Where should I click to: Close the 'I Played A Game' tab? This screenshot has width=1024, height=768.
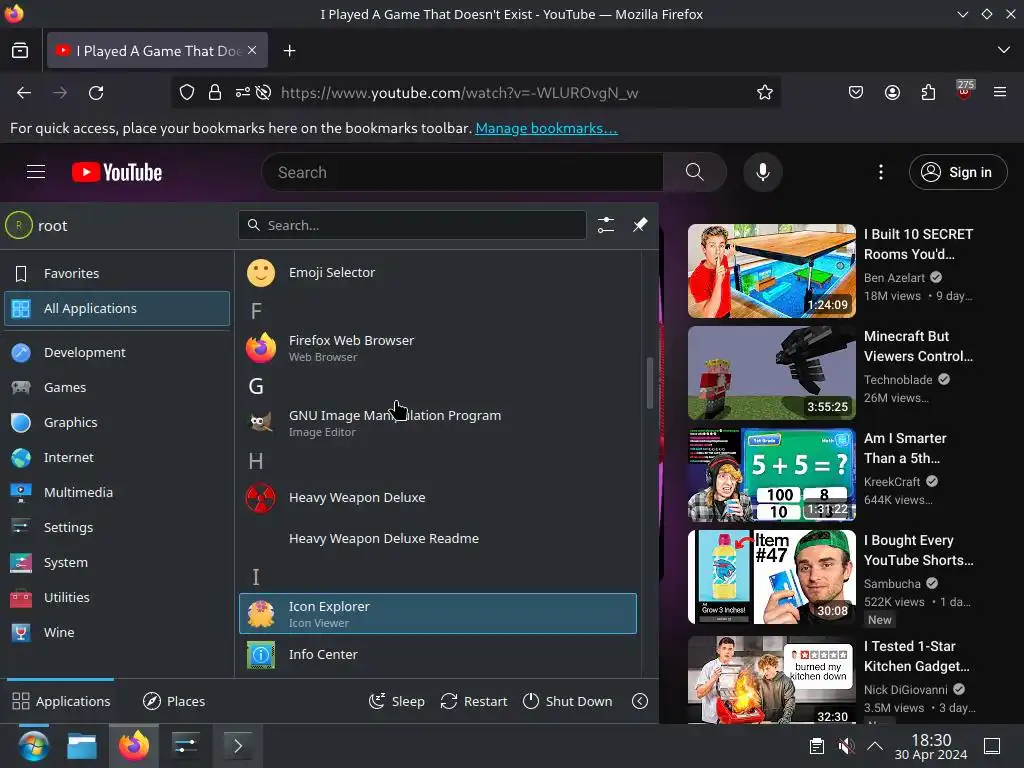[x=252, y=50]
